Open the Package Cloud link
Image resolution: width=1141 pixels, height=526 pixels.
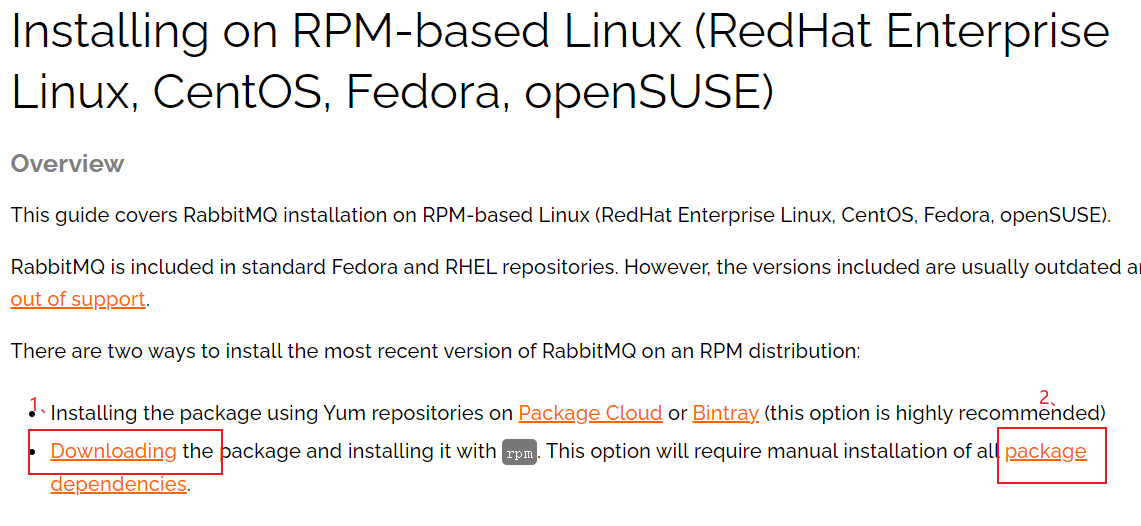pos(590,413)
